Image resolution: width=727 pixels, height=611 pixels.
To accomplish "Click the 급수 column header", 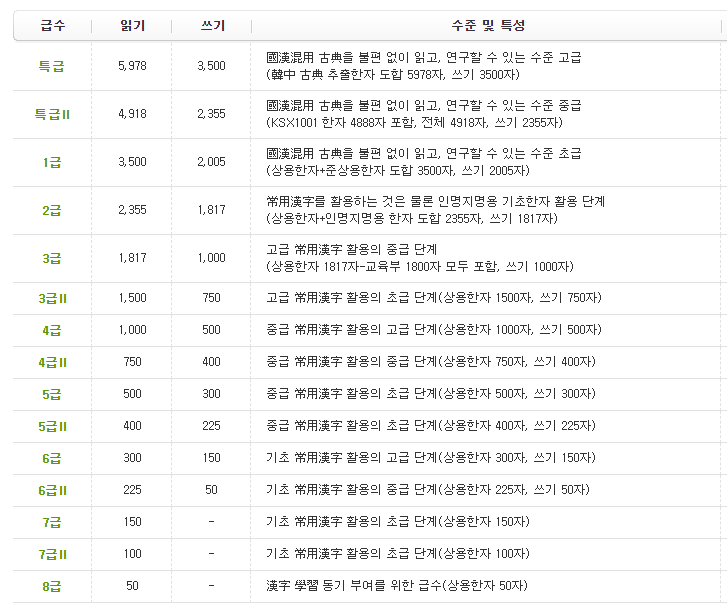I will [x=52, y=25].
